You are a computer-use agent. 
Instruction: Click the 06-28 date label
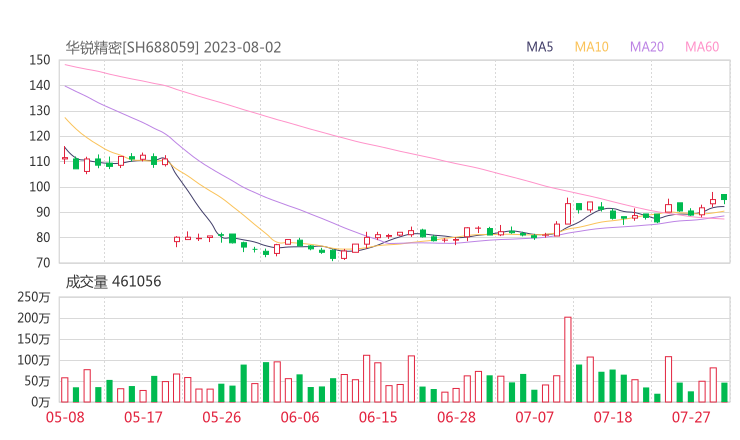click(456, 418)
